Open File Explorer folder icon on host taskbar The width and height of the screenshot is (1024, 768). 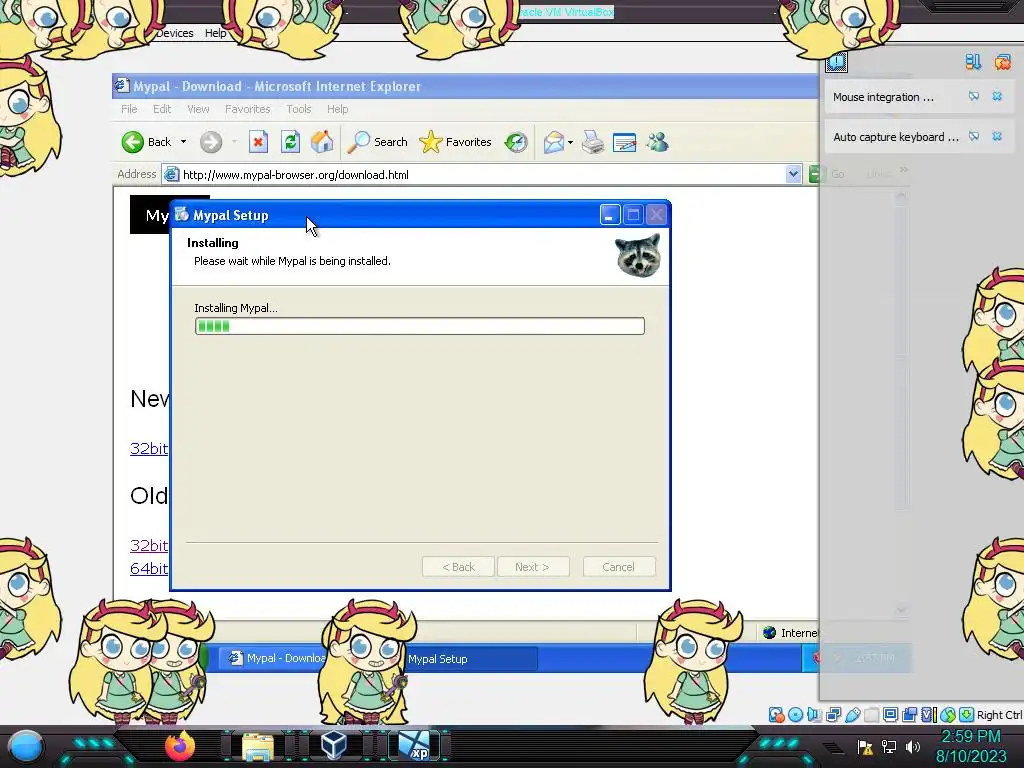click(258, 746)
